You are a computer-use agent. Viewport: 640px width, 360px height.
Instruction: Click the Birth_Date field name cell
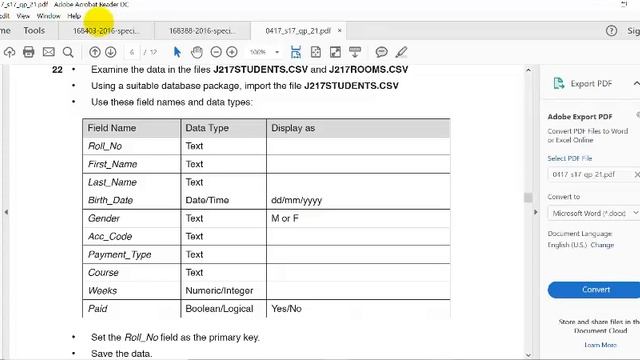(x=131, y=200)
